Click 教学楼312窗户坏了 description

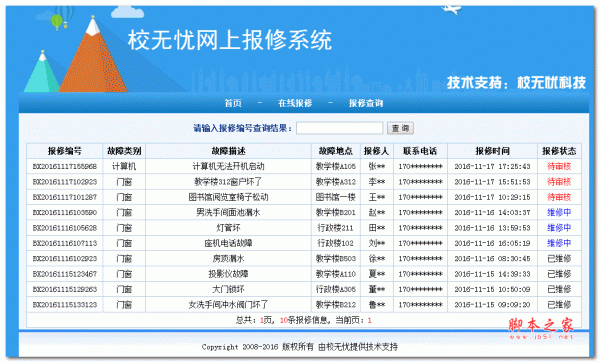coord(228,182)
